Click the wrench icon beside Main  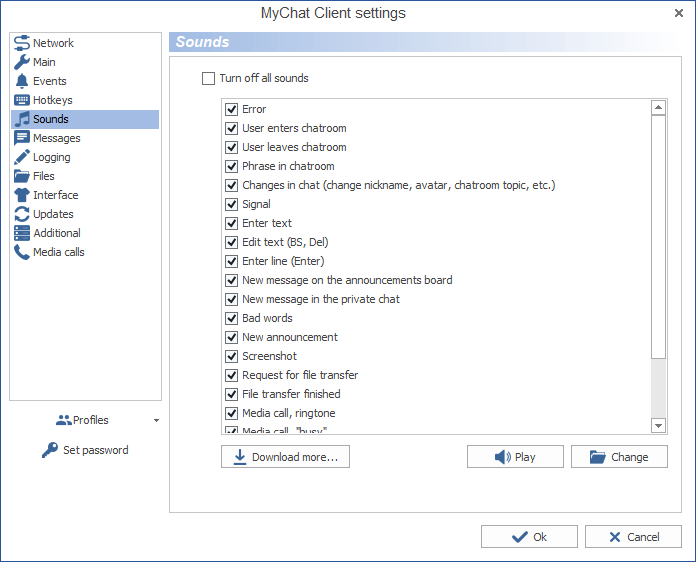coord(22,62)
